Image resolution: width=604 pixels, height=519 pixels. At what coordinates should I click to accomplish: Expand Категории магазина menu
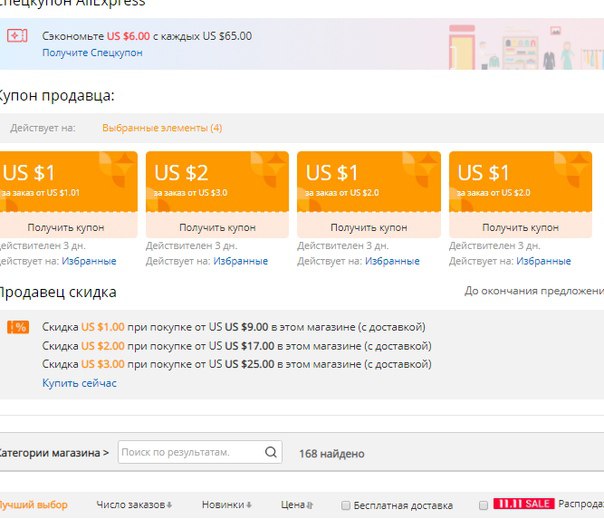click(53, 453)
